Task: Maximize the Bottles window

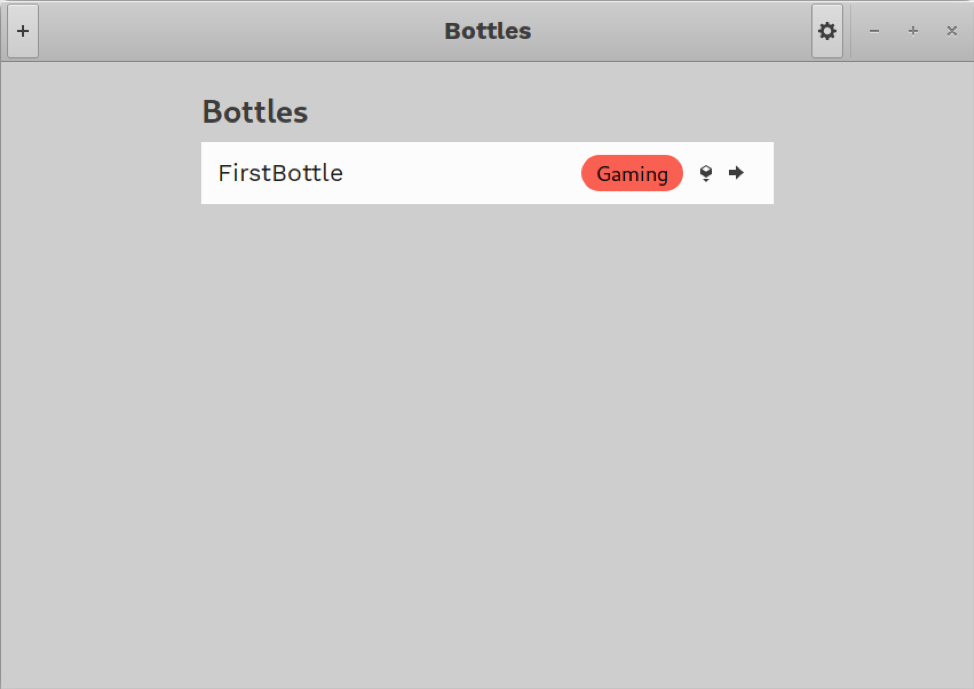Action: tap(913, 31)
